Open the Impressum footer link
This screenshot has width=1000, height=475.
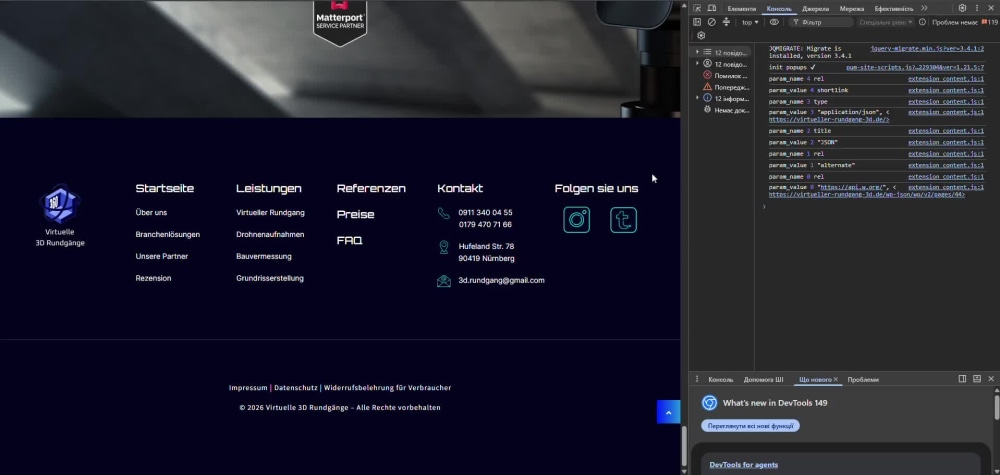[x=248, y=388]
